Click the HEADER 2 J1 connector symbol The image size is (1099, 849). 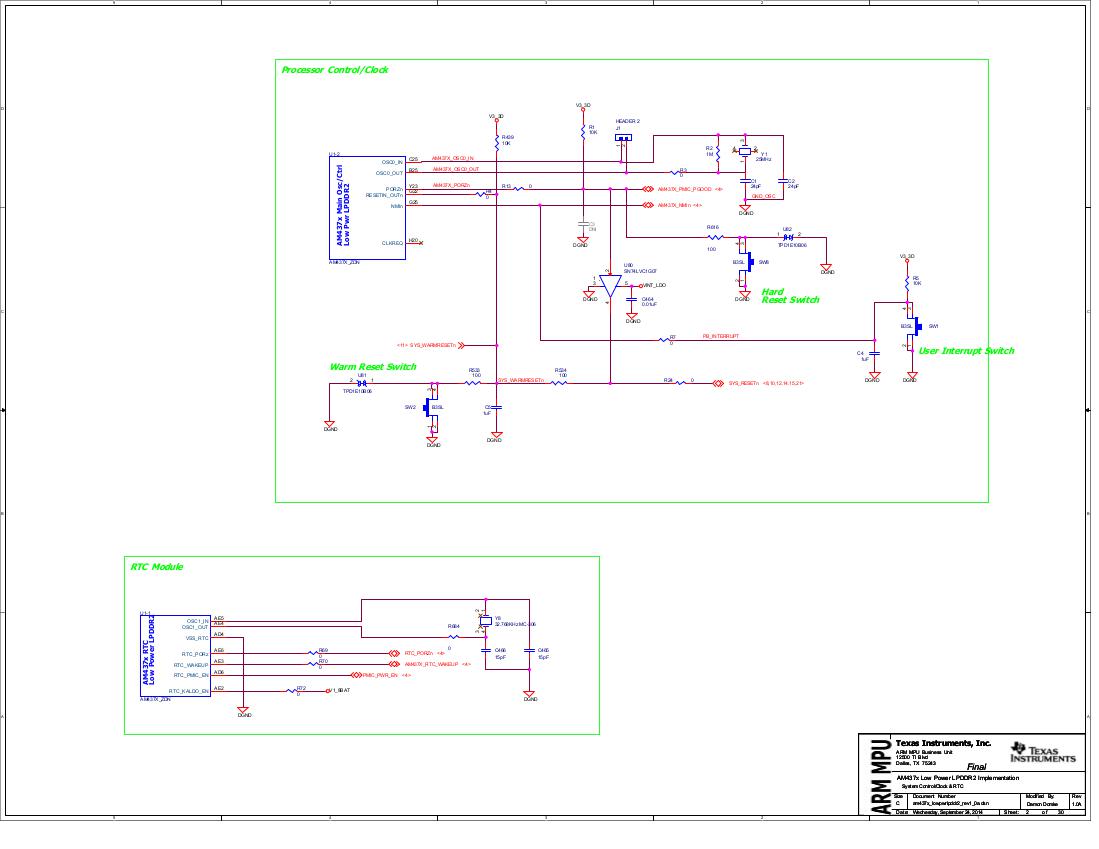point(624,135)
